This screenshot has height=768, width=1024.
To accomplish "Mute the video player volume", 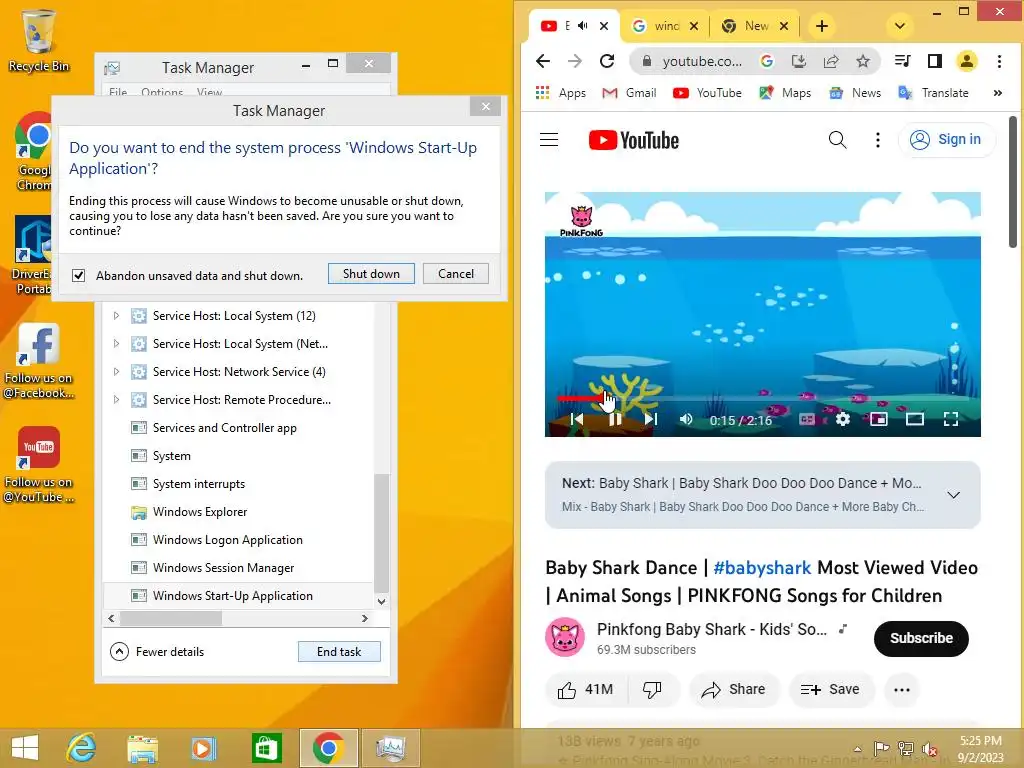I will 686,419.
